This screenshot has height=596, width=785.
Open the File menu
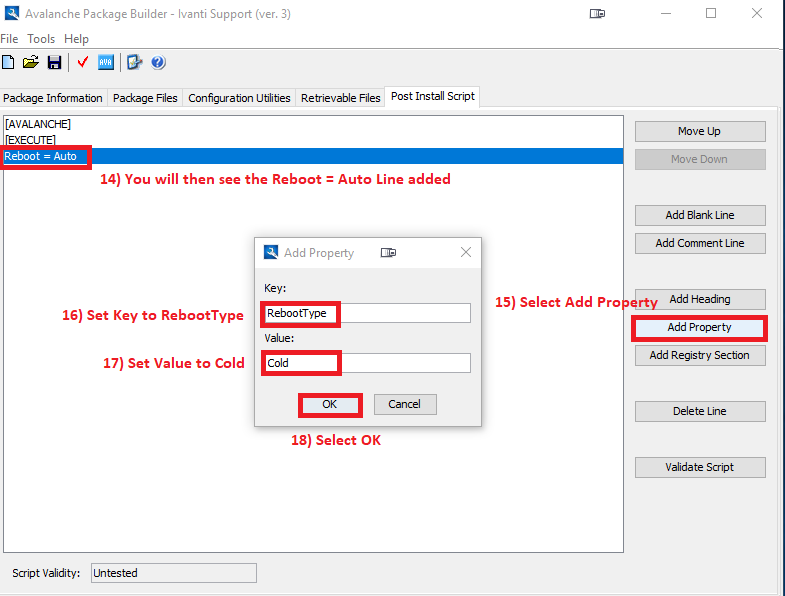pyautogui.click(x=10, y=39)
